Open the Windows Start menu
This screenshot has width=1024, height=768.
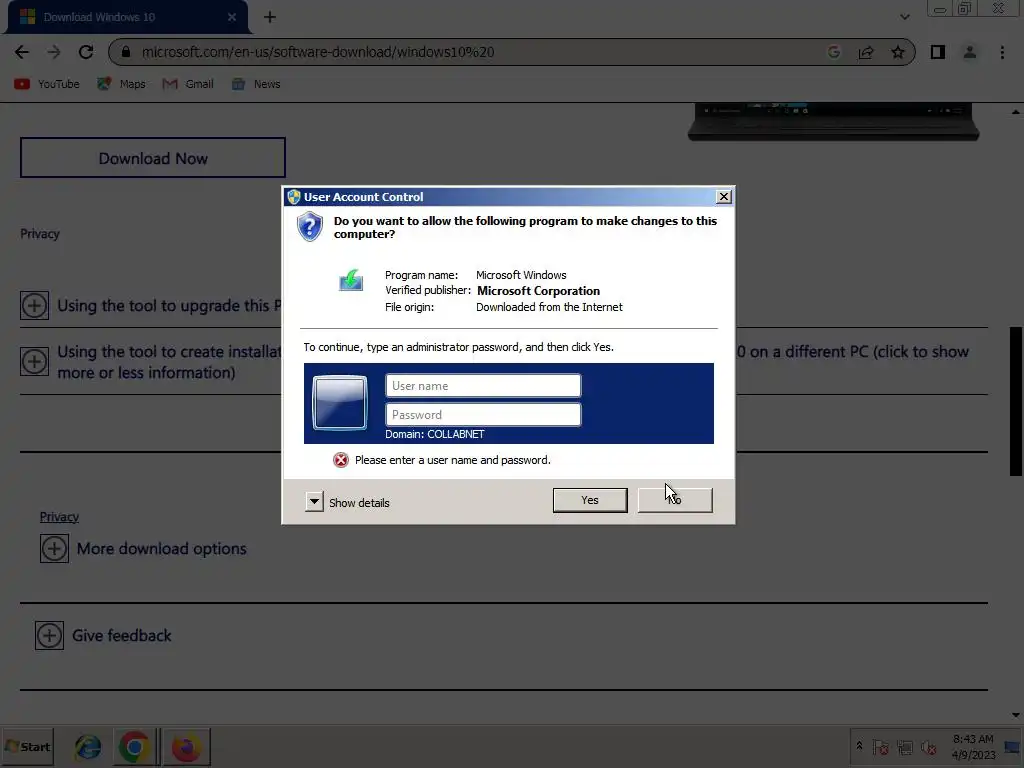click(27, 746)
